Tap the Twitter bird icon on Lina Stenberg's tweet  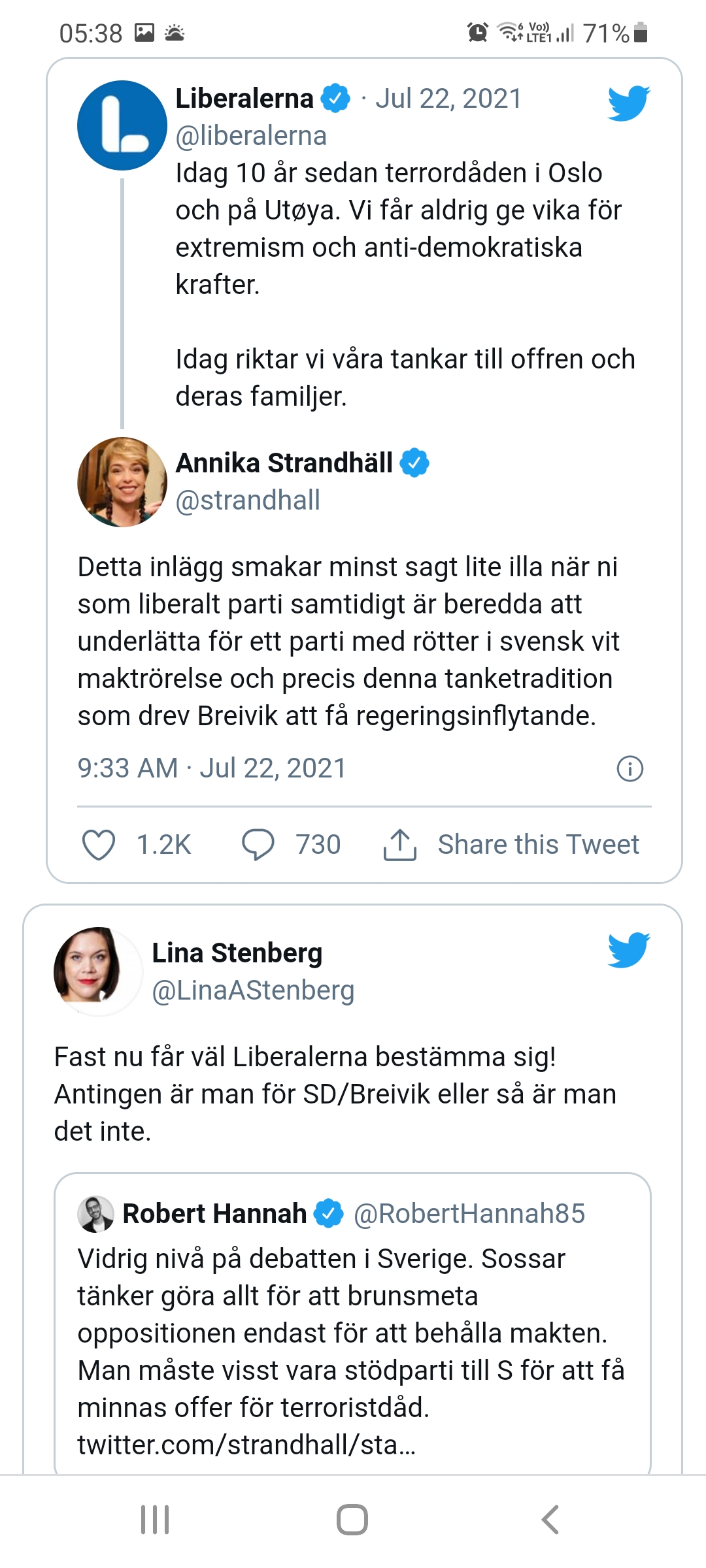click(628, 950)
